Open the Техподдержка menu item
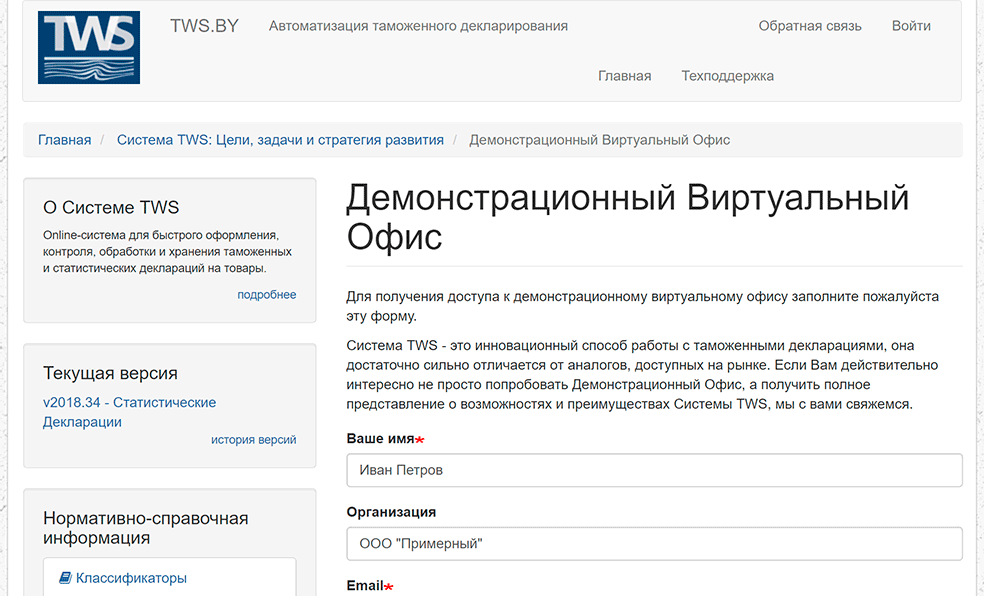 727,76
